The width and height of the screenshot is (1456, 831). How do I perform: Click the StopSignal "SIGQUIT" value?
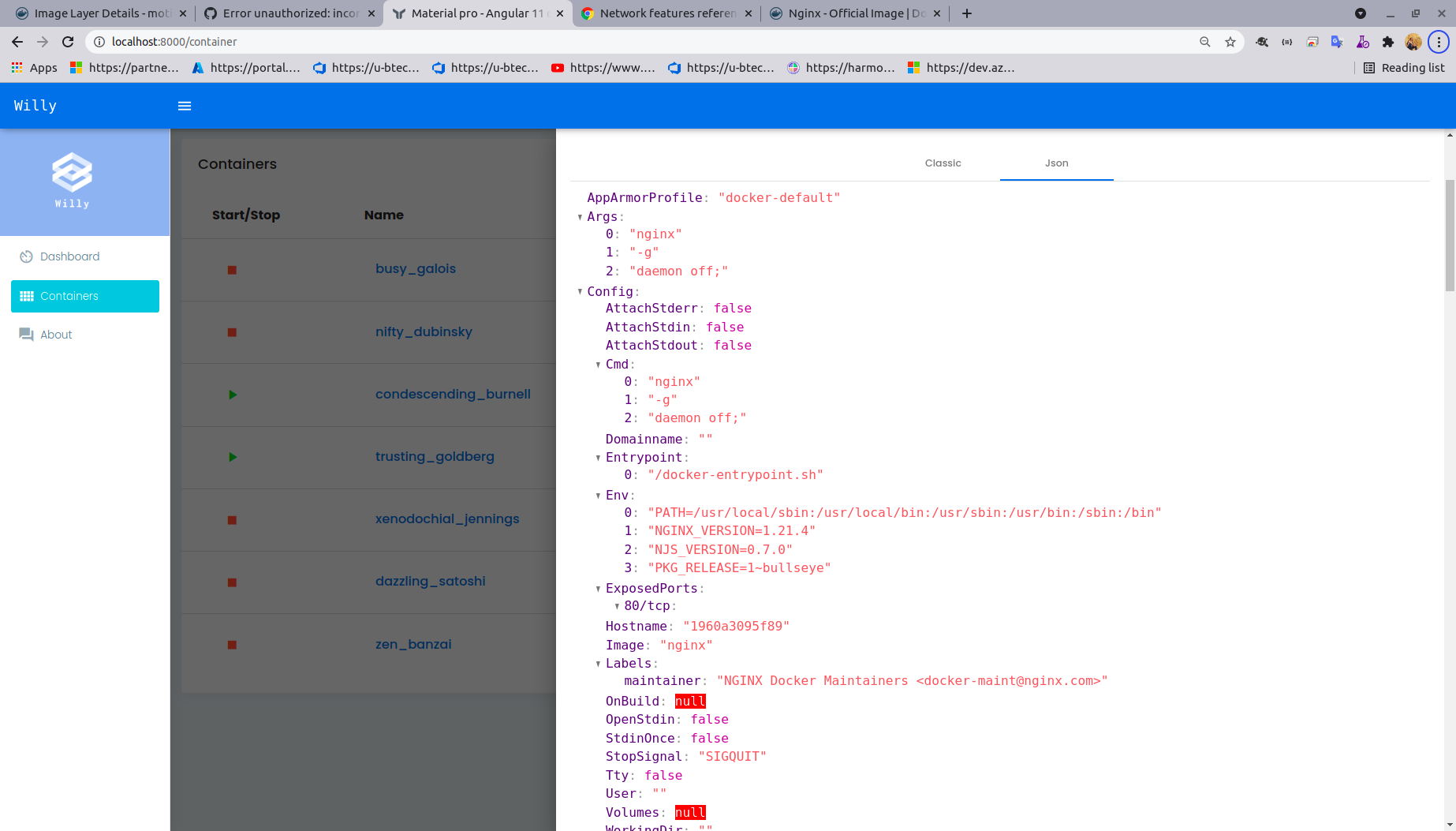pyautogui.click(x=732, y=756)
